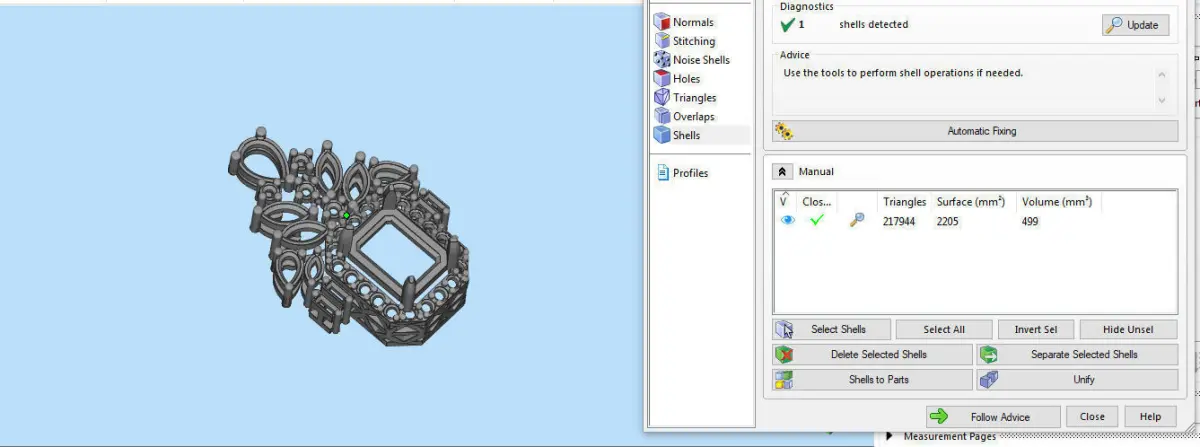Click Select All button
The image size is (1200, 447).
[x=944, y=329]
